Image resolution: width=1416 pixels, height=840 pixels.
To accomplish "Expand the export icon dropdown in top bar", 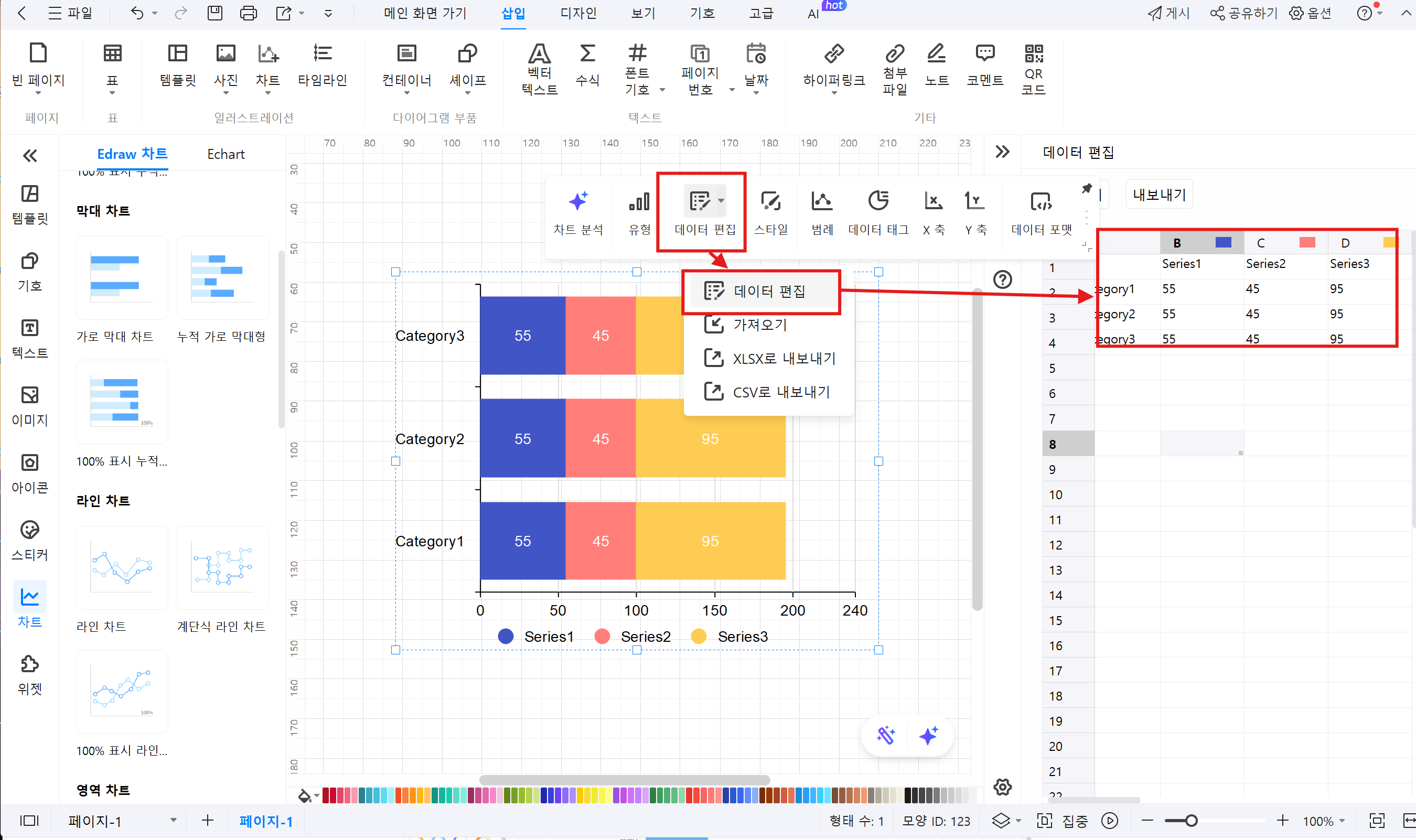I will (x=301, y=13).
